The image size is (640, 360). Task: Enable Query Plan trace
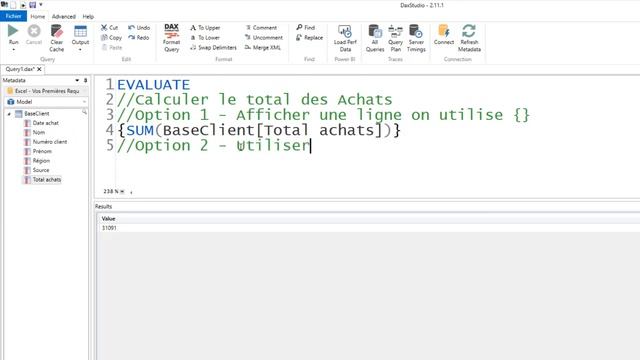click(395, 38)
